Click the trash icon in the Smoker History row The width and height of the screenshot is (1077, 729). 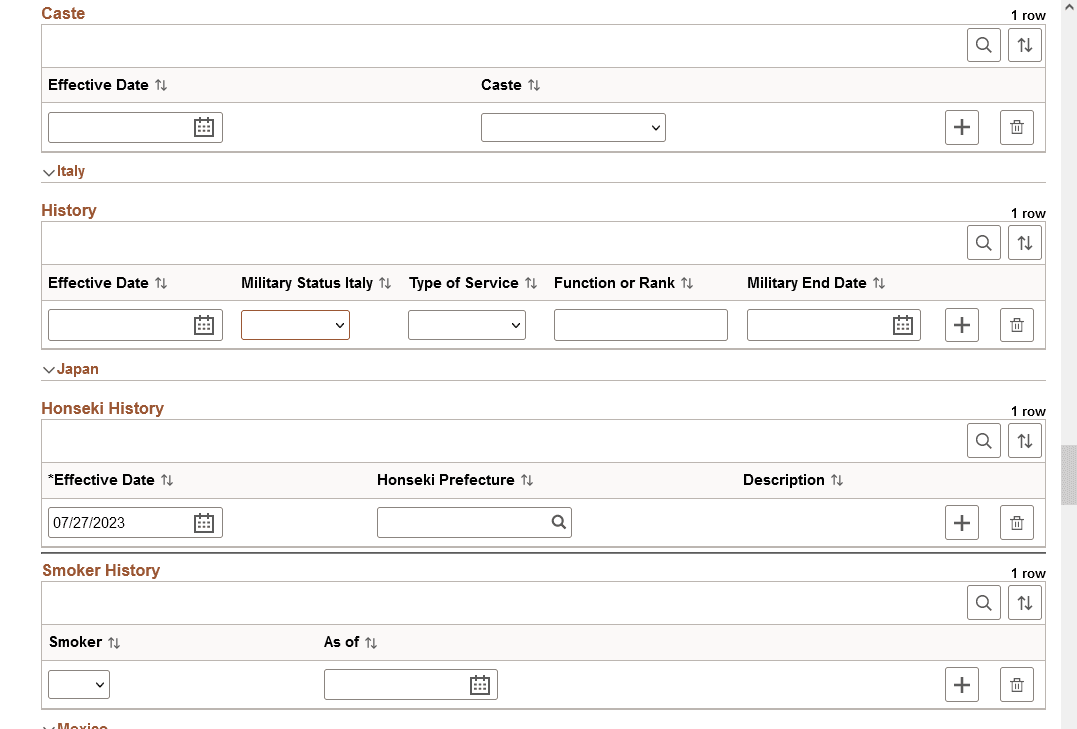(1016, 684)
